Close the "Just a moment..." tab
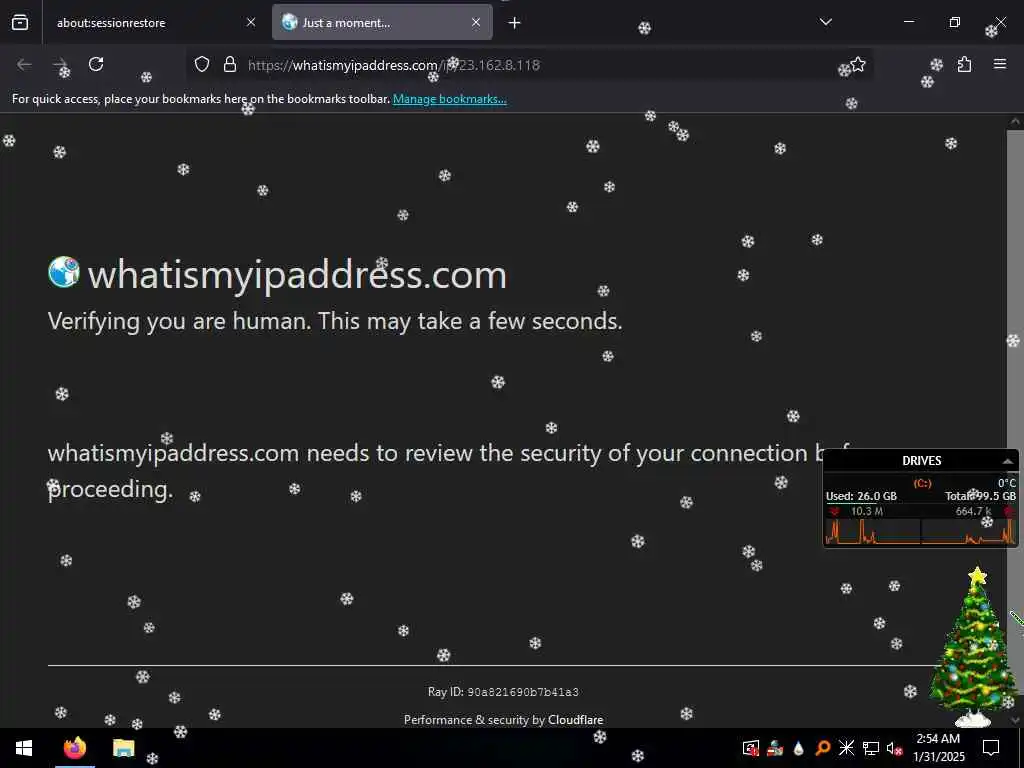The image size is (1024, 768). 476,22
